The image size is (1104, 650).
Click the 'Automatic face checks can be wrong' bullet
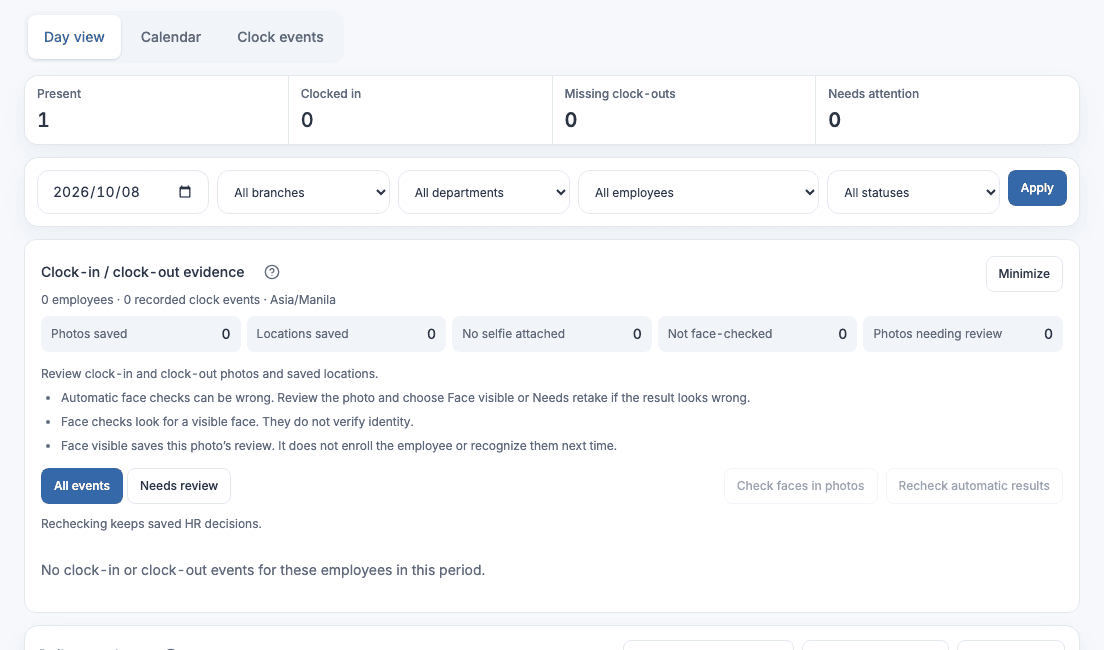point(406,397)
